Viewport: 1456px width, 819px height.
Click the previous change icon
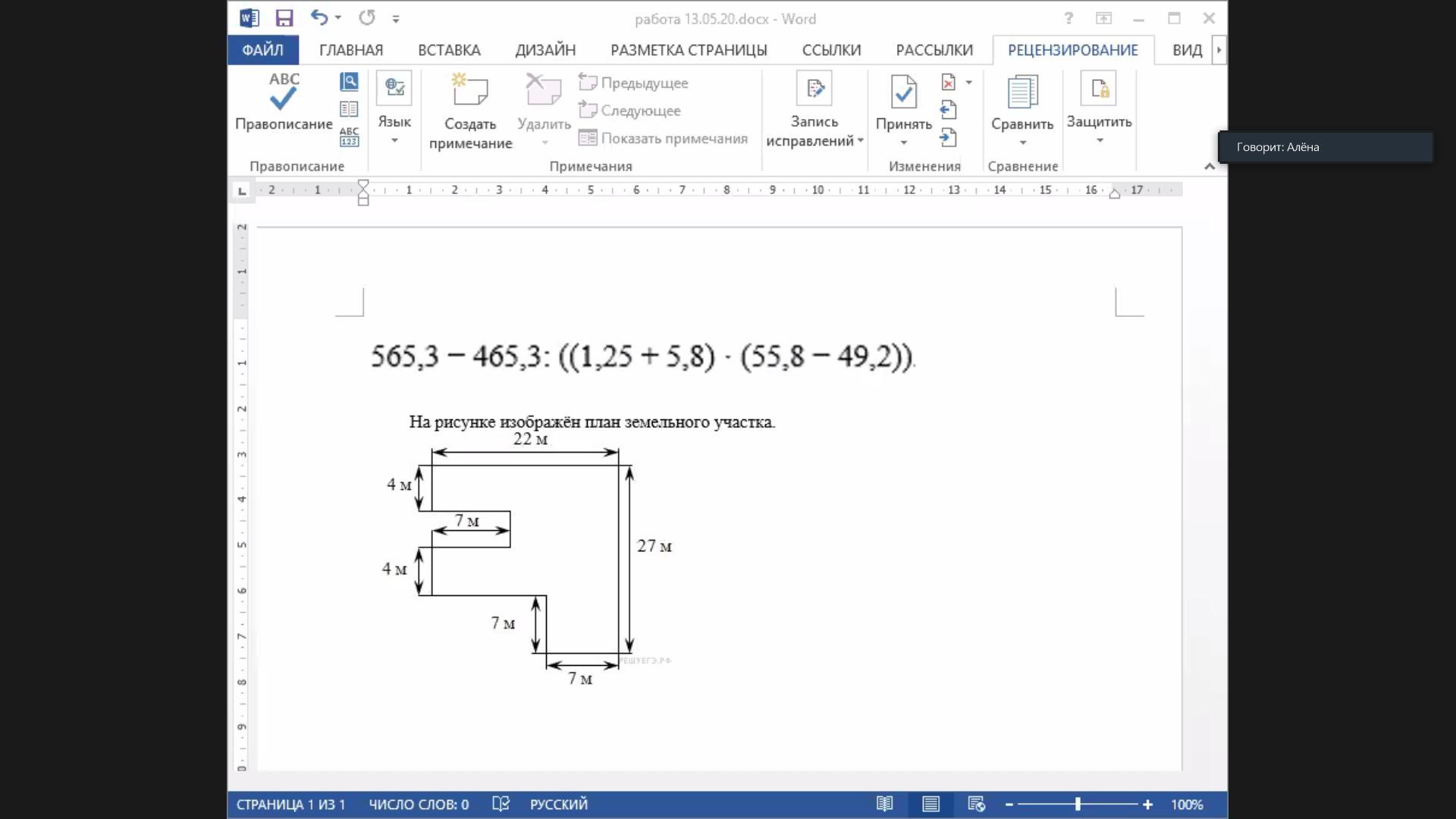(949, 110)
